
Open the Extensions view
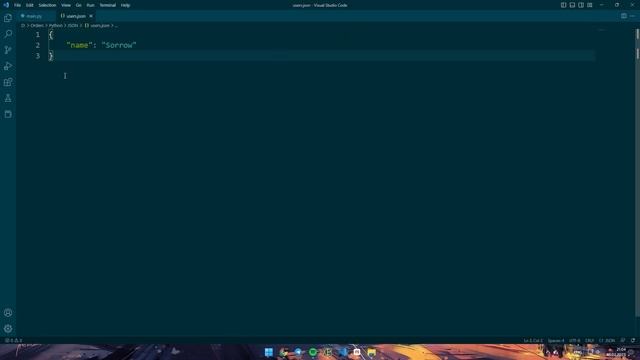pos(8,82)
